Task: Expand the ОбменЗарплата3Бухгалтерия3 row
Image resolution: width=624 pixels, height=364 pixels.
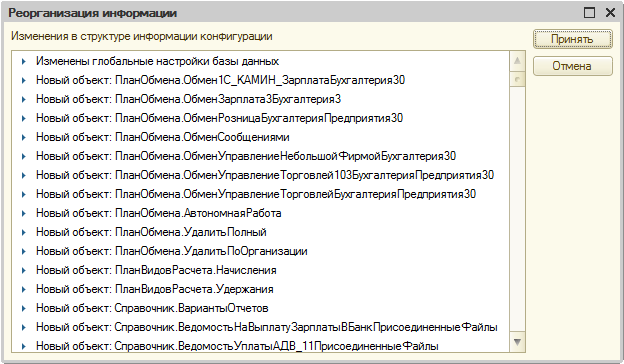Action: pyautogui.click(x=23, y=99)
